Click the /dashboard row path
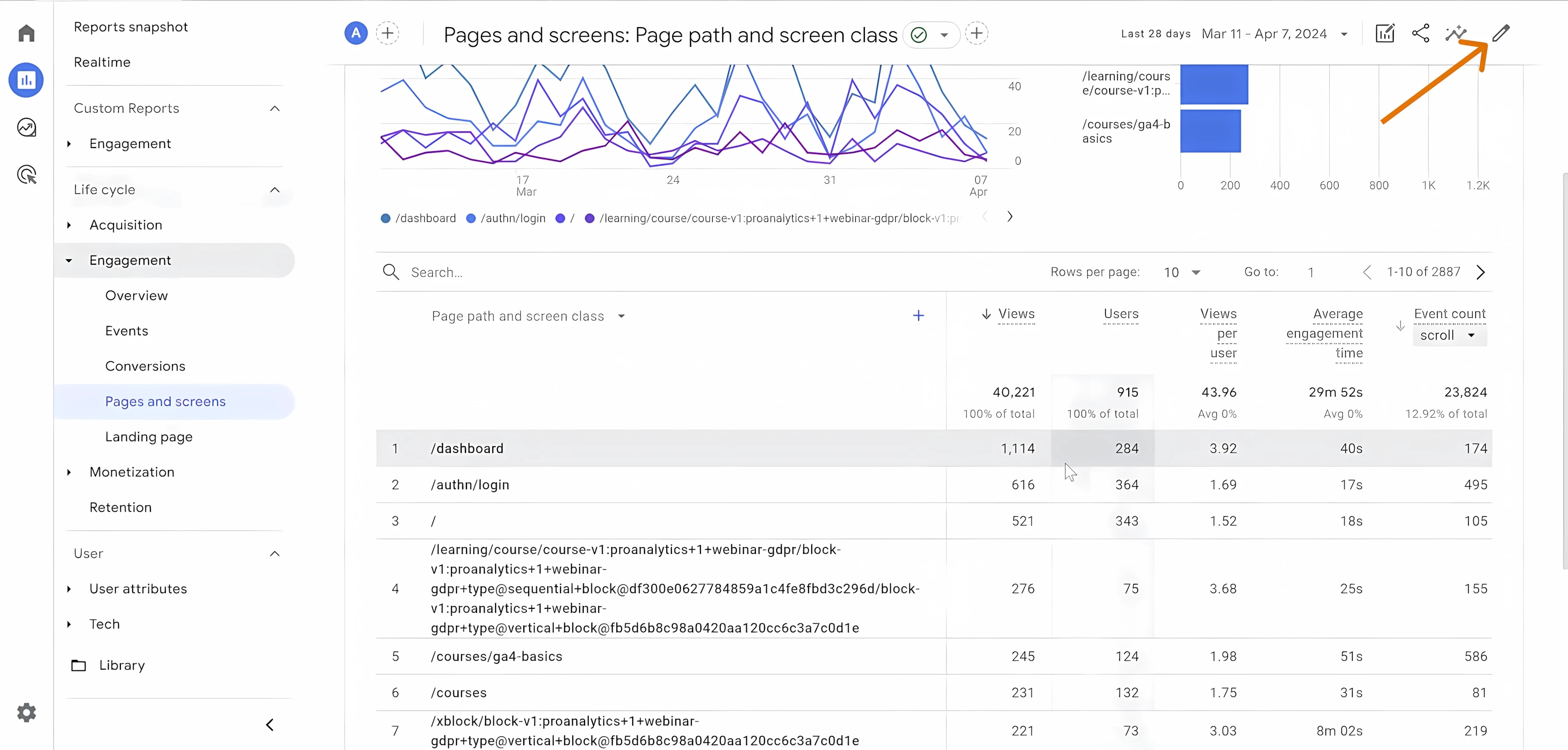1568x750 pixels. (467, 448)
